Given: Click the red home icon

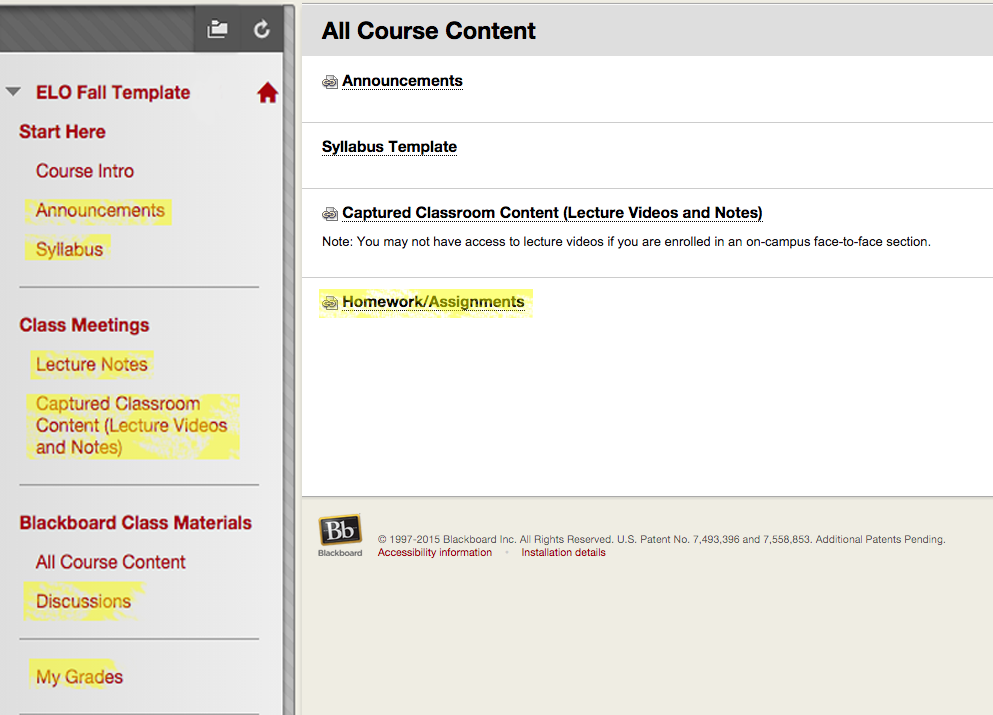Looking at the screenshot, I should coord(267,92).
